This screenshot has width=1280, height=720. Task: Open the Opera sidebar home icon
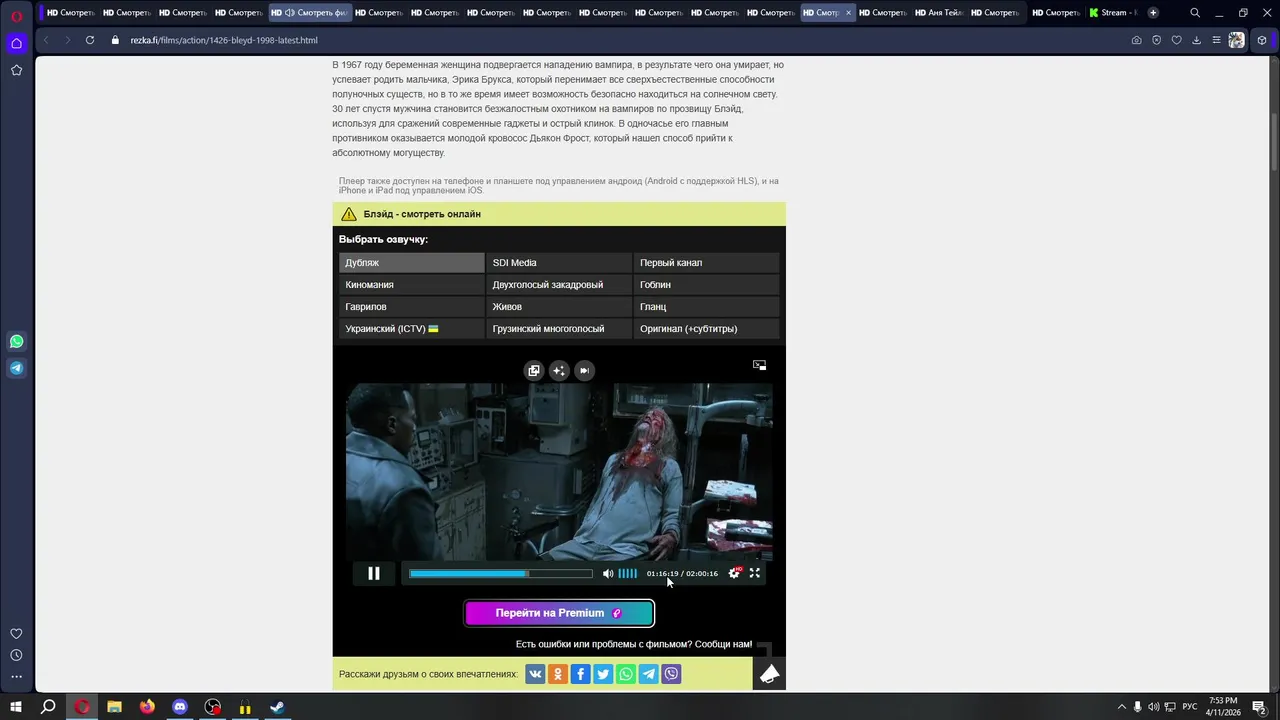coord(16,43)
